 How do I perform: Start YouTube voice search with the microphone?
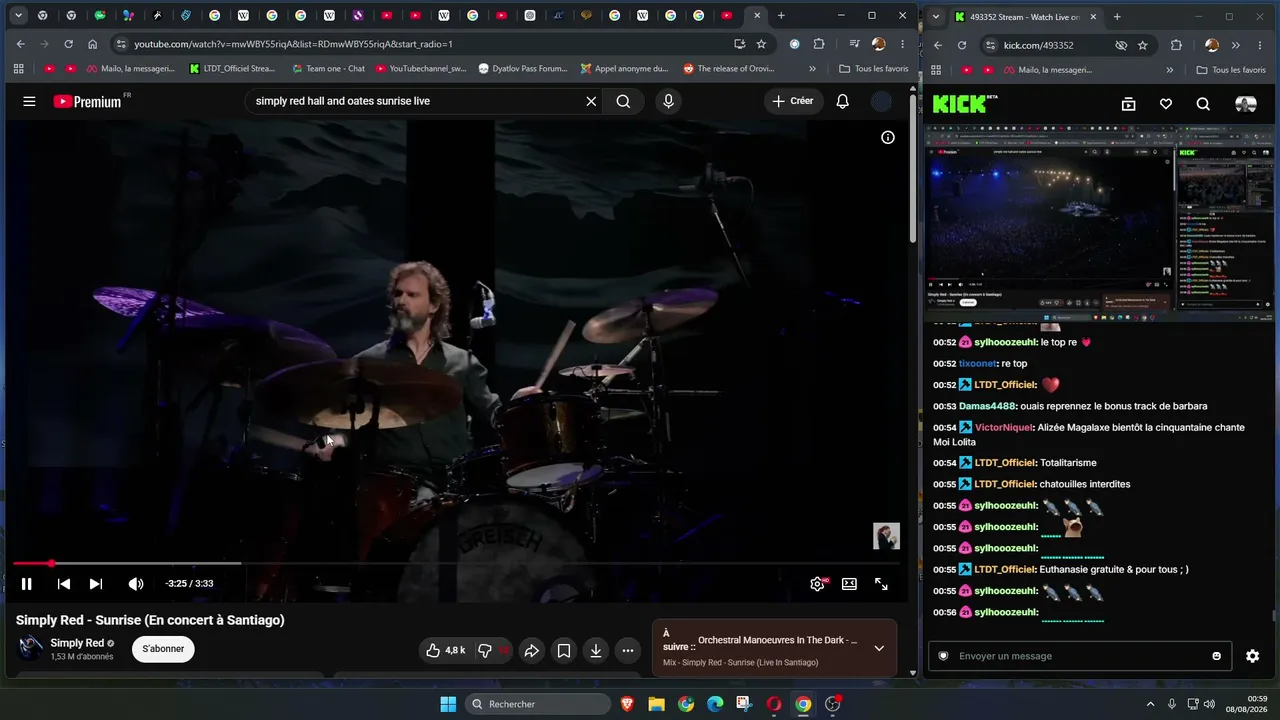click(x=668, y=101)
